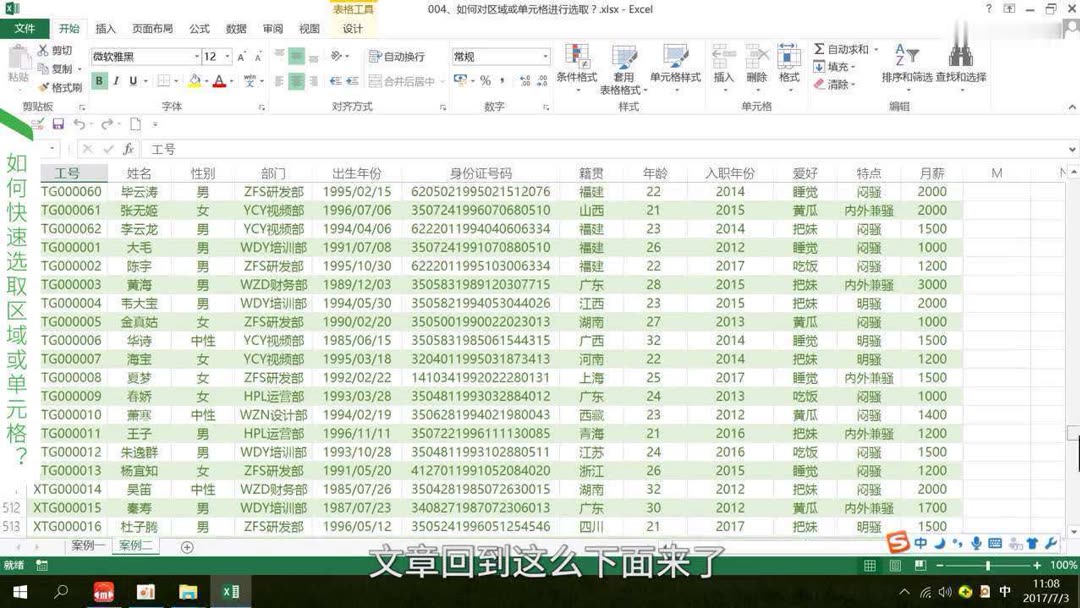Open the number format (常规) dropdown
This screenshot has height=608, width=1080.
pos(546,56)
